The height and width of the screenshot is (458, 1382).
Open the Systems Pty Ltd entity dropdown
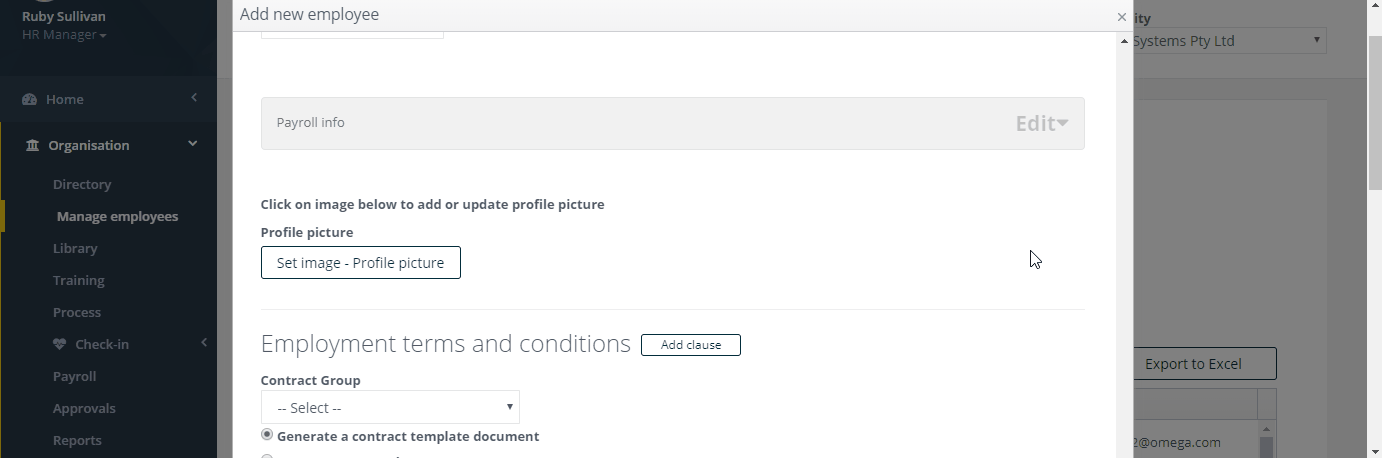click(x=1229, y=41)
